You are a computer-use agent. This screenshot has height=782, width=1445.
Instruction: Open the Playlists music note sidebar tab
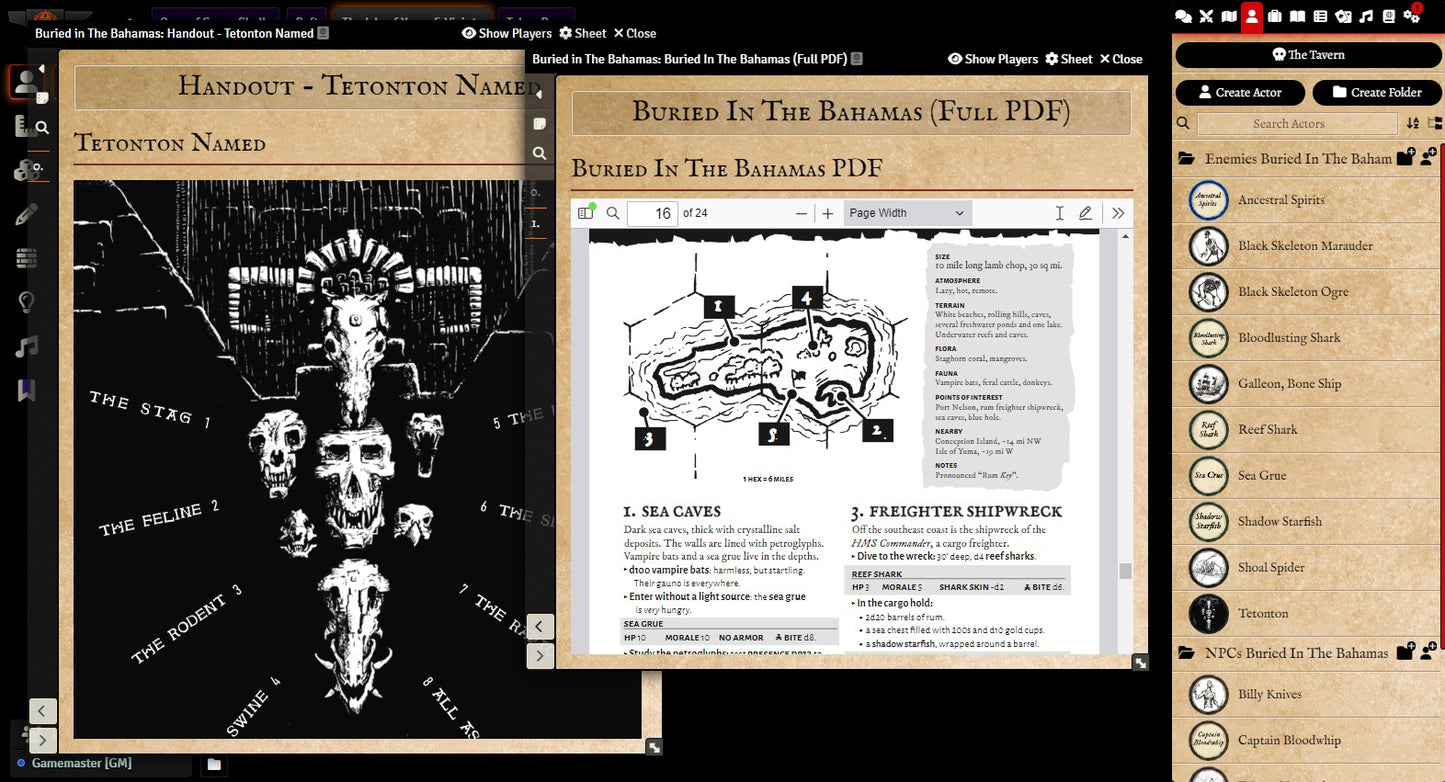pos(1366,16)
